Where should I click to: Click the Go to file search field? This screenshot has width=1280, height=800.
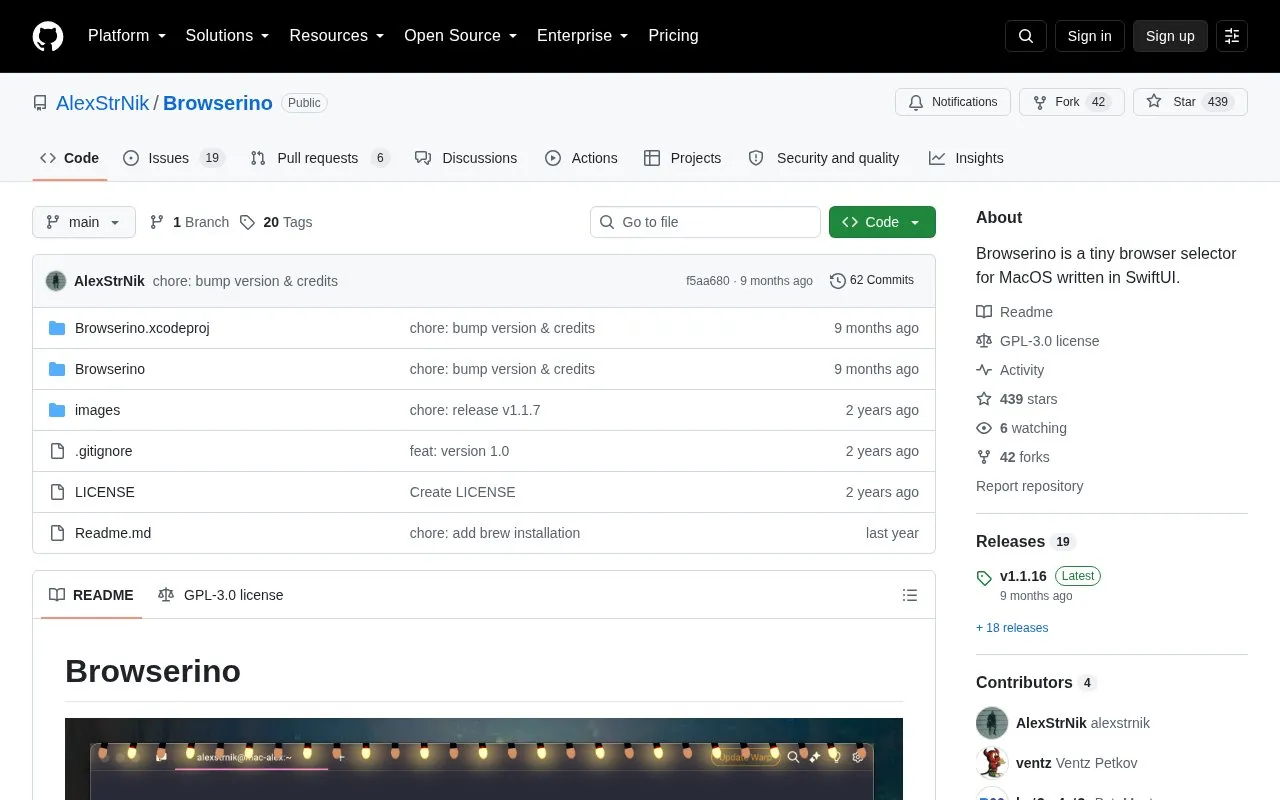pos(705,222)
